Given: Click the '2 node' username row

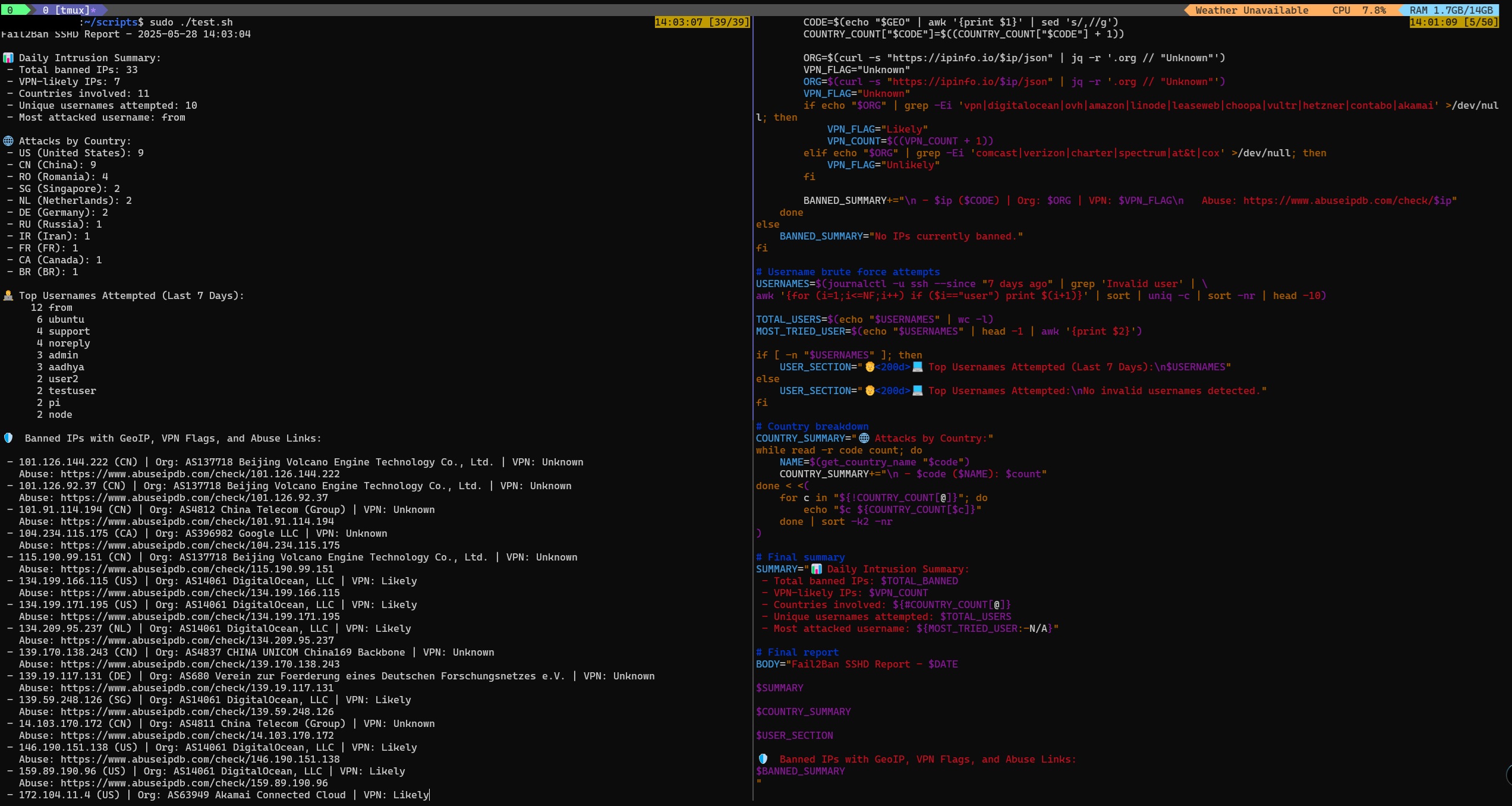Looking at the screenshot, I should click(x=55, y=414).
